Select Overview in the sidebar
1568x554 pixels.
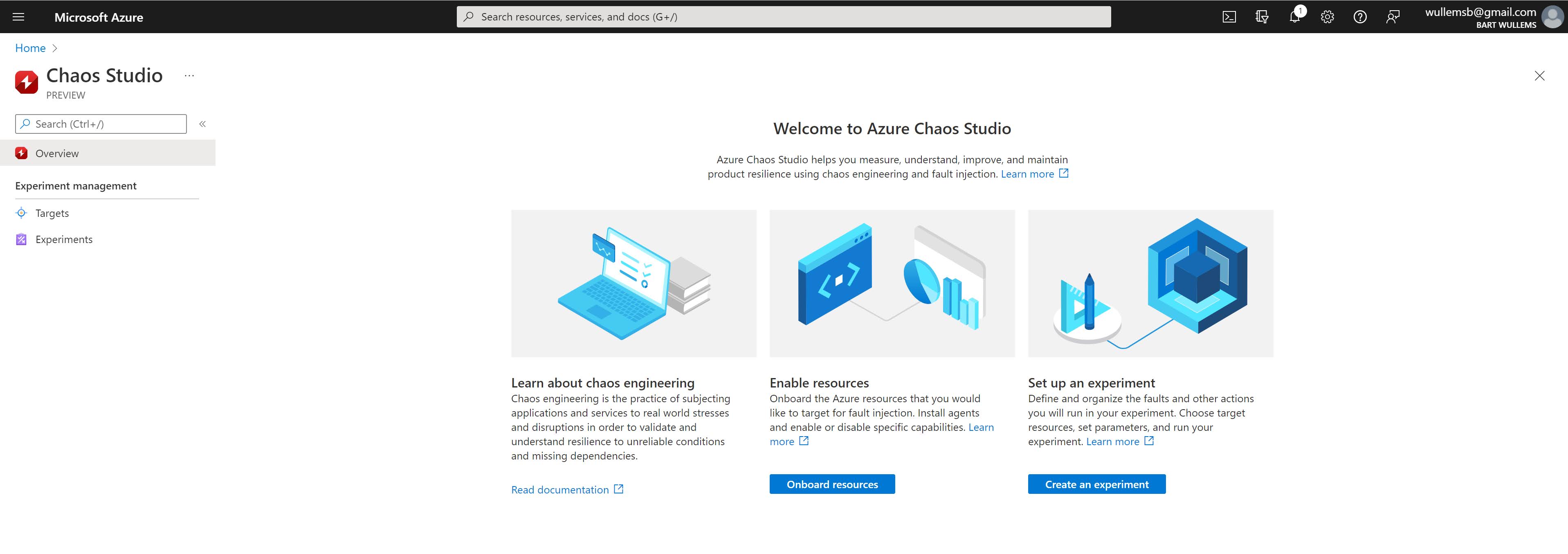click(x=57, y=153)
